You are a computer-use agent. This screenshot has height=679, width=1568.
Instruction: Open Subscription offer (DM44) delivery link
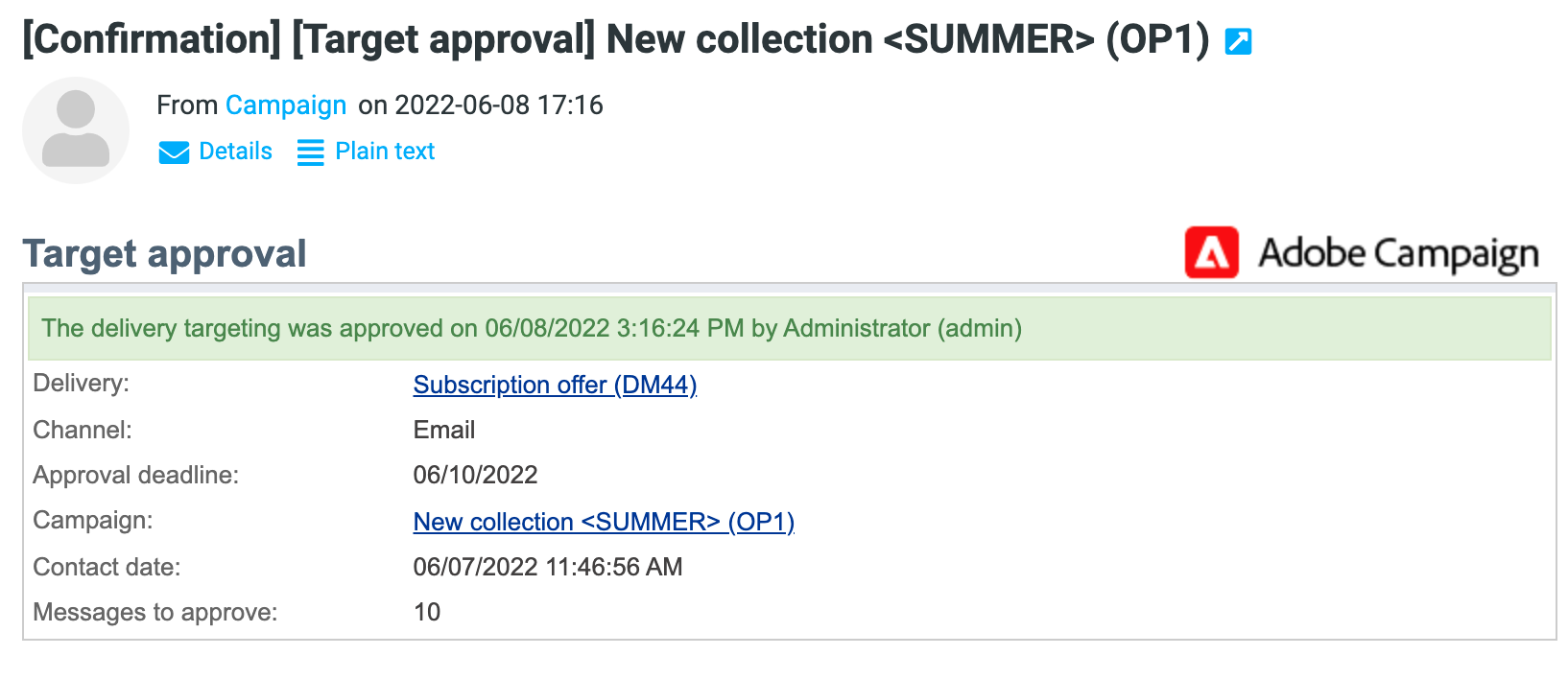555,385
